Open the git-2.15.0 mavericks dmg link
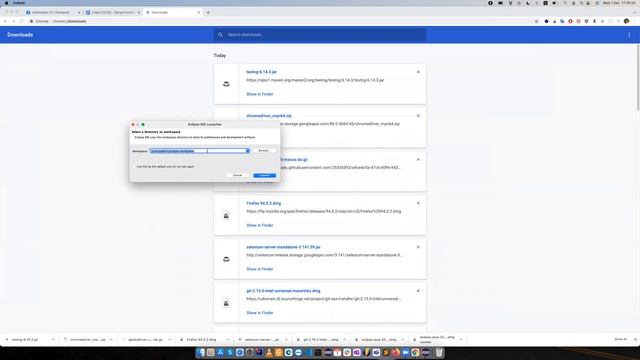640x360 pixels. pyautogui.click(x=283, y=291)
